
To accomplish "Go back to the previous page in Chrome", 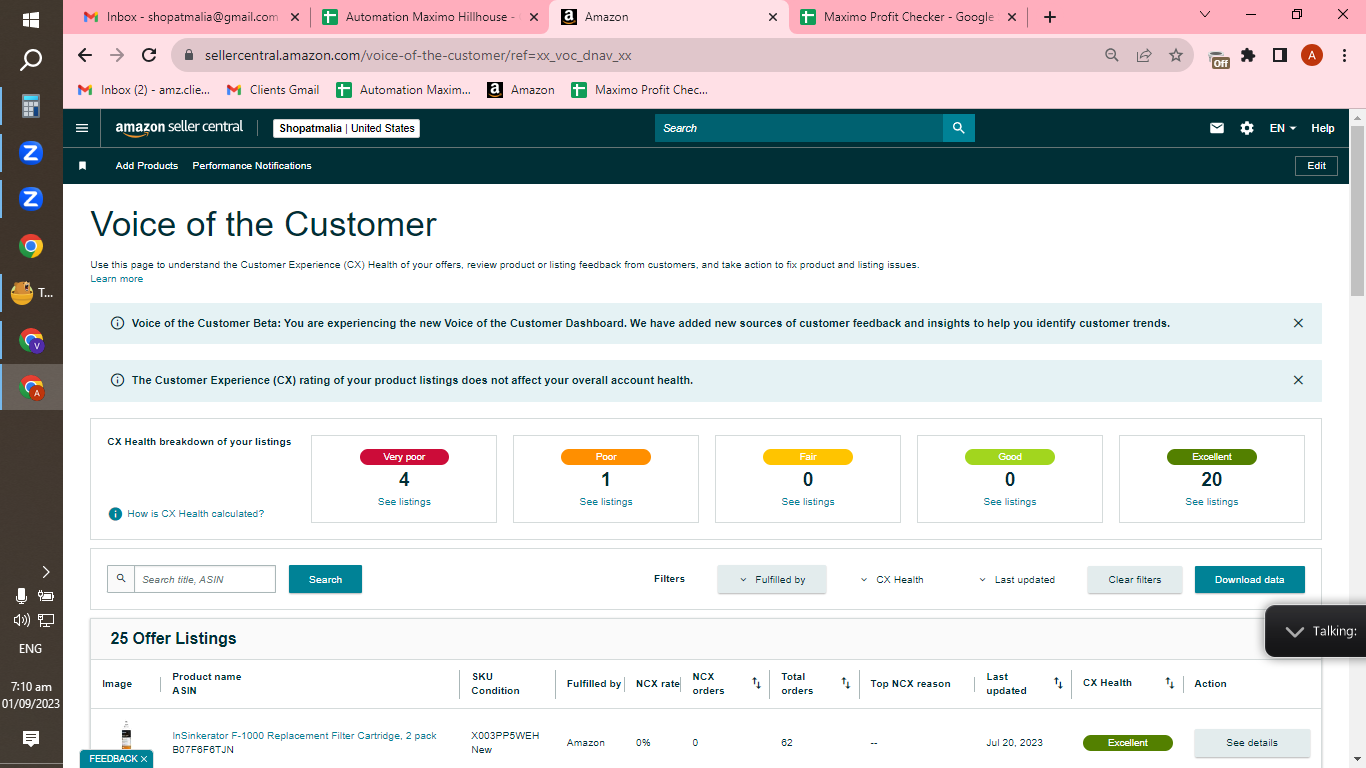I will pyautogui.click(x=85, y=55).
